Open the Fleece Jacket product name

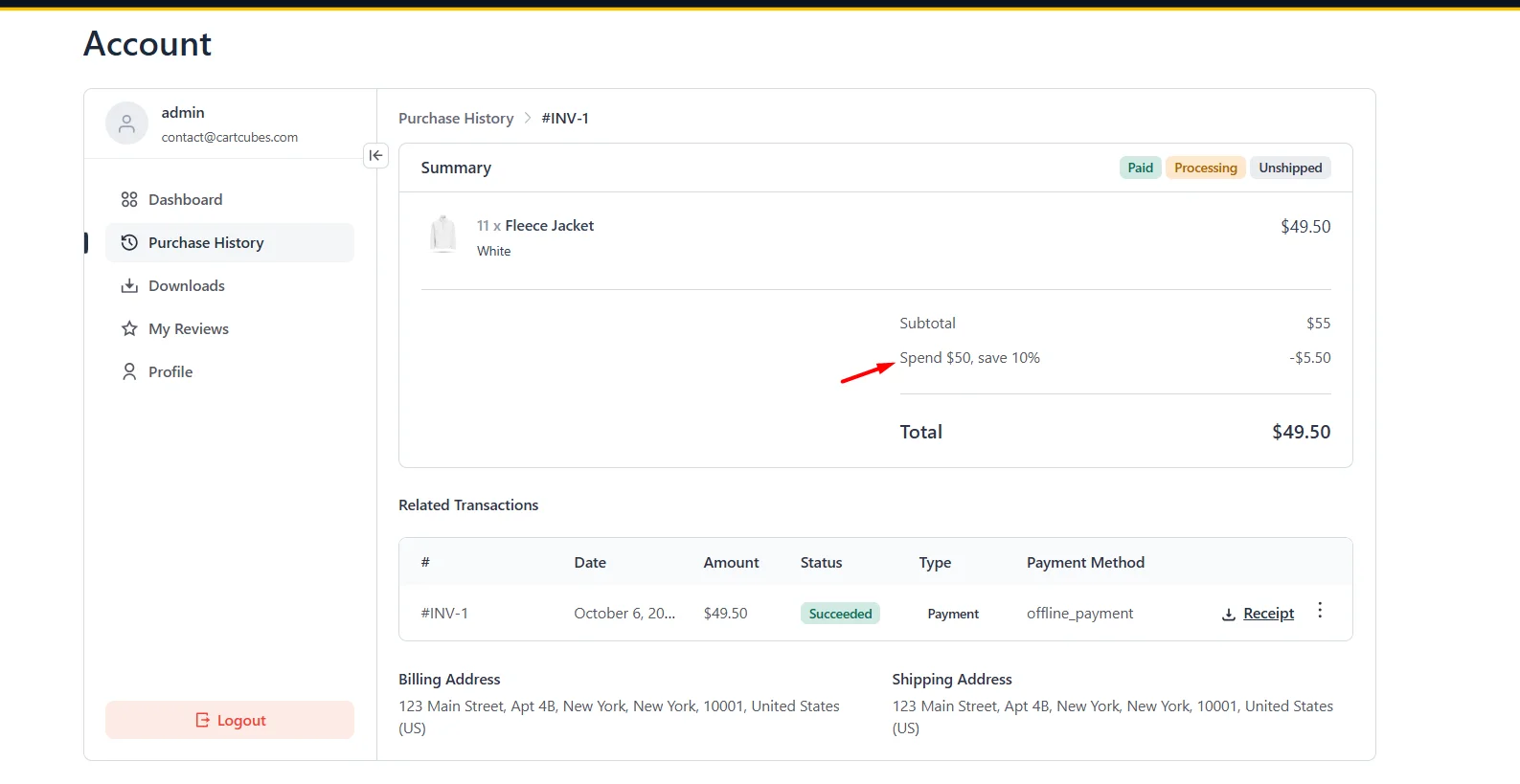pos(549,226)
